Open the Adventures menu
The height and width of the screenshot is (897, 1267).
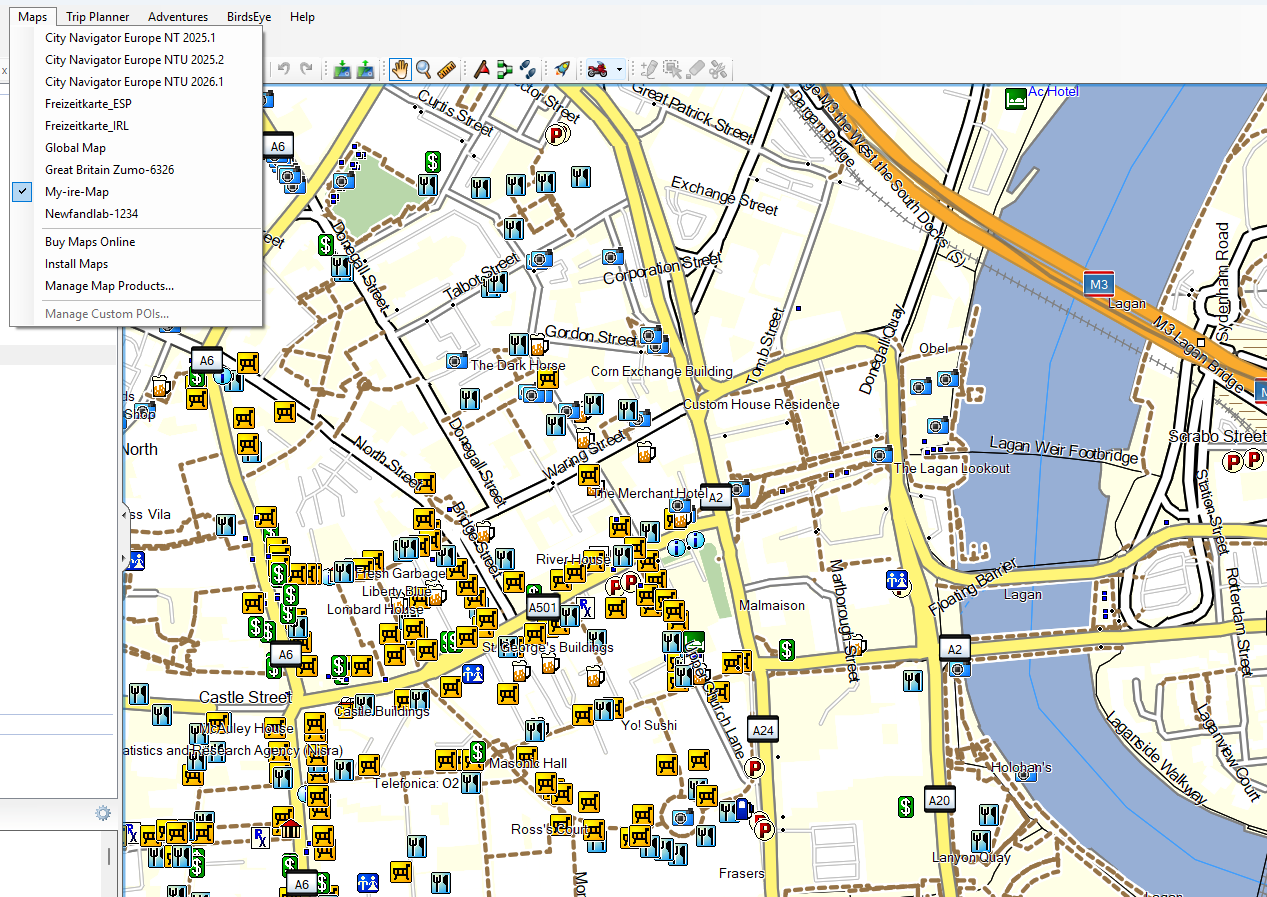click(178, 17)
